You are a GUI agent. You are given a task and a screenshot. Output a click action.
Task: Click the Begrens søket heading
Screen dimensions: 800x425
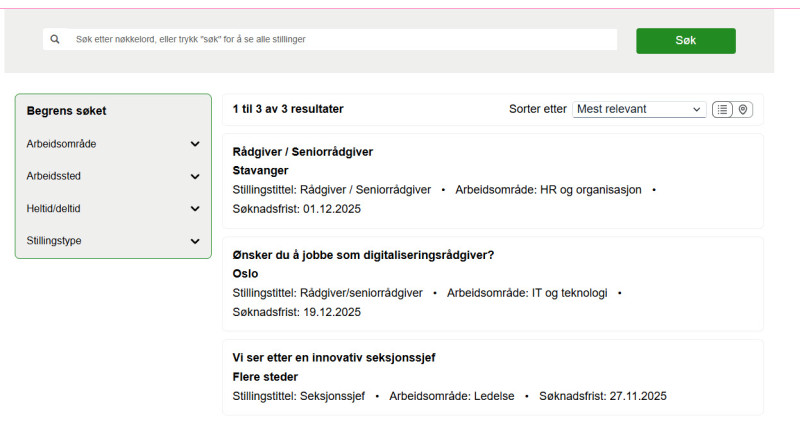coord(66,111)
